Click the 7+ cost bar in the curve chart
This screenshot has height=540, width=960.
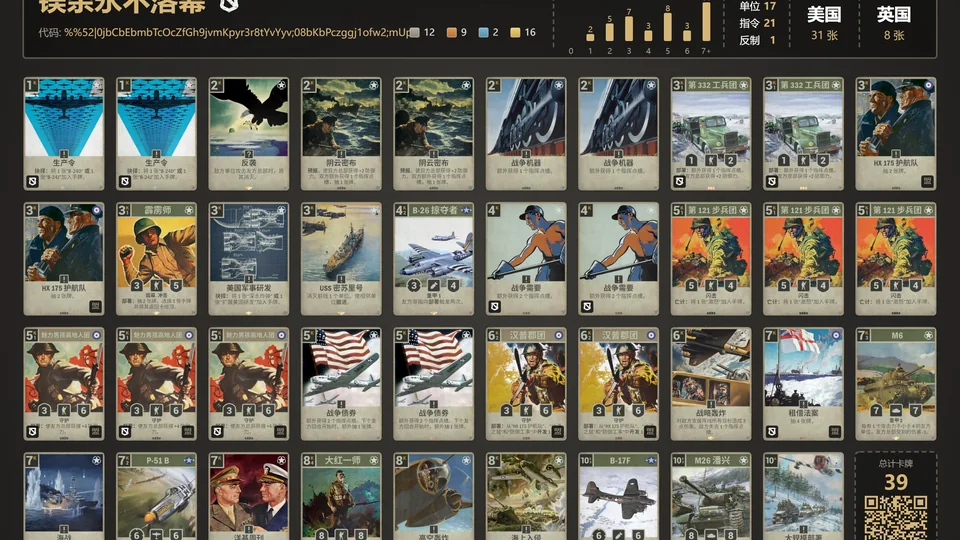point(706,21)
